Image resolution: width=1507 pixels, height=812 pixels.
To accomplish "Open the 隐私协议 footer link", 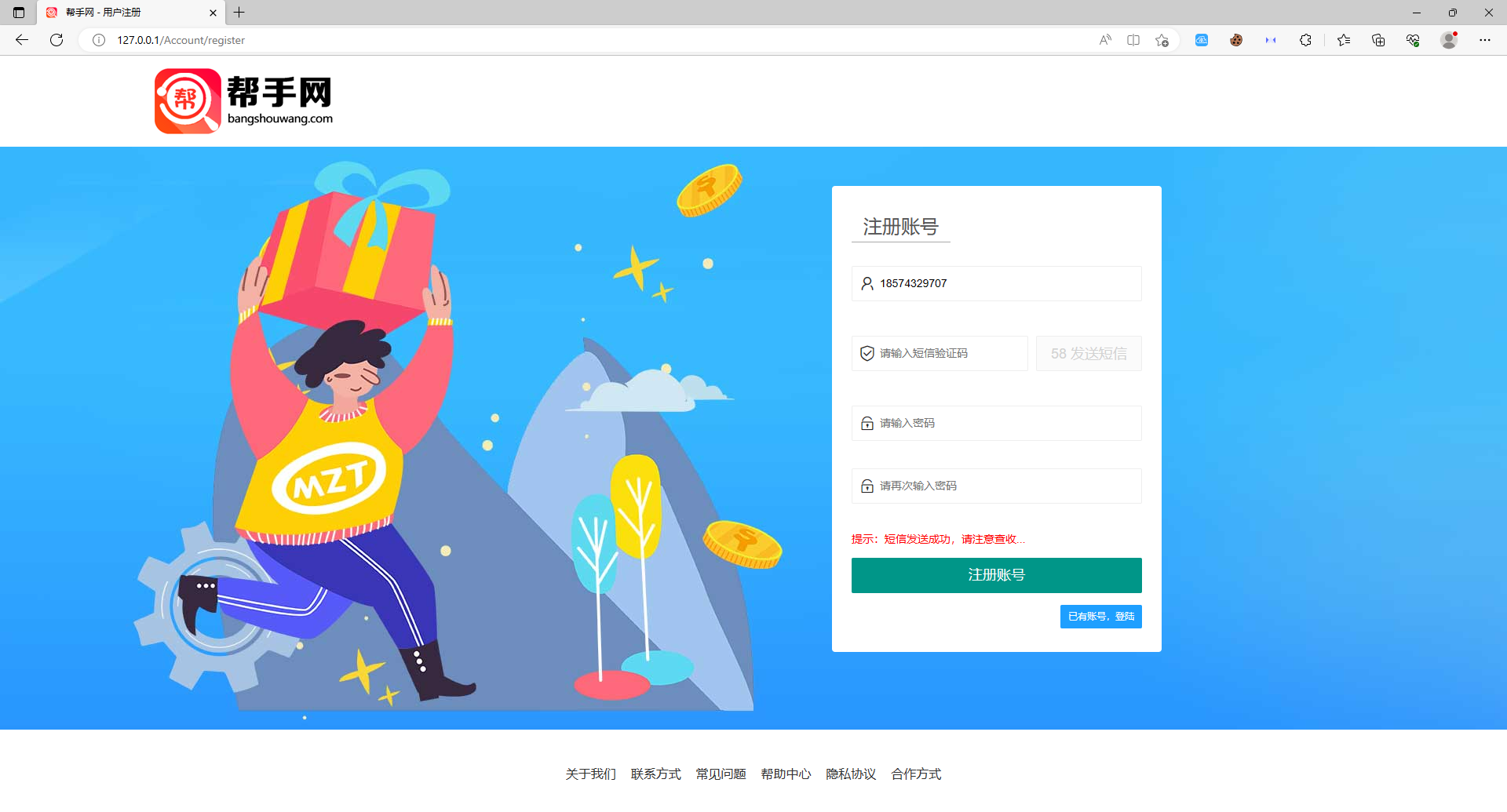I will pyautogui.click(x=851, y=774).
